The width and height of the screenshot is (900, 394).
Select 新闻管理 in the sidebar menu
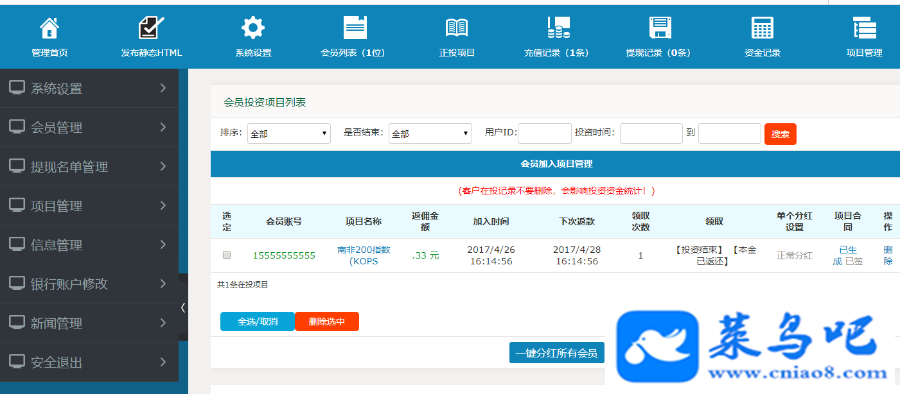(90, 323)
